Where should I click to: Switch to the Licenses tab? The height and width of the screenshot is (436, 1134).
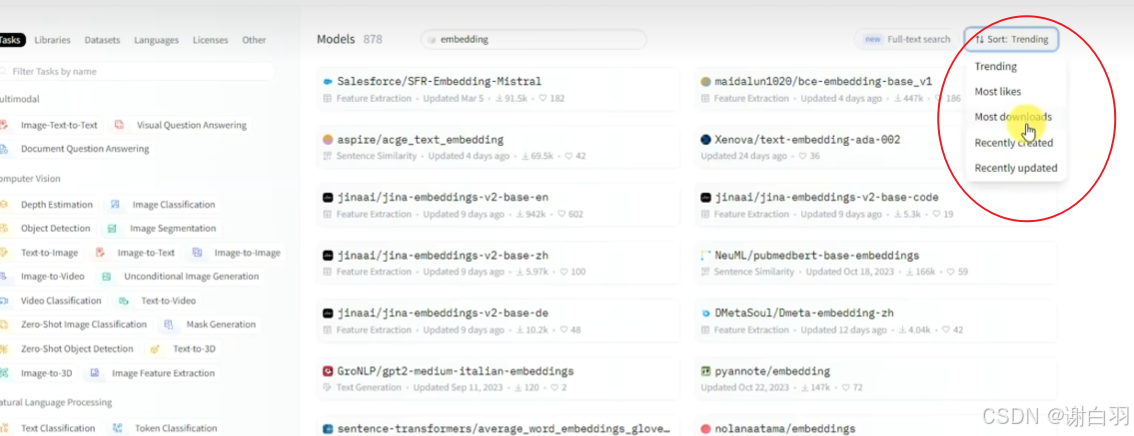pyautogui.click(x=210, y=40)
